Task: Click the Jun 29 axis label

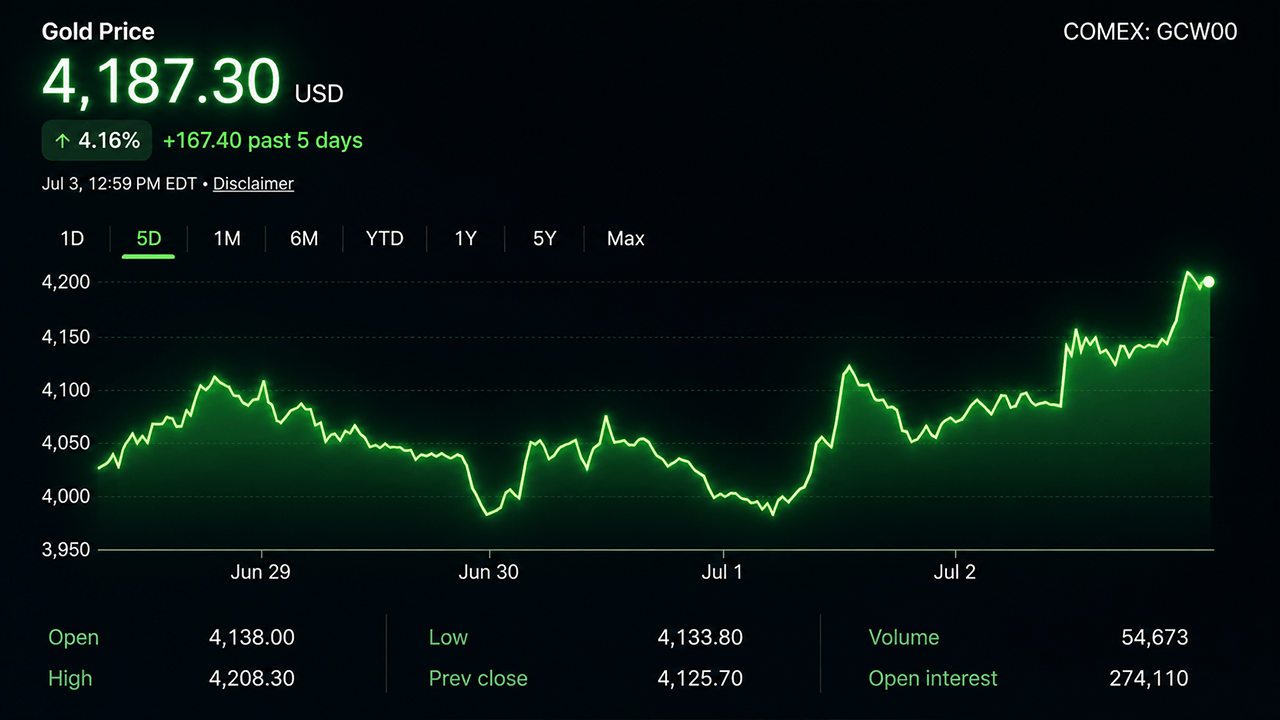Action: (260, 572)
